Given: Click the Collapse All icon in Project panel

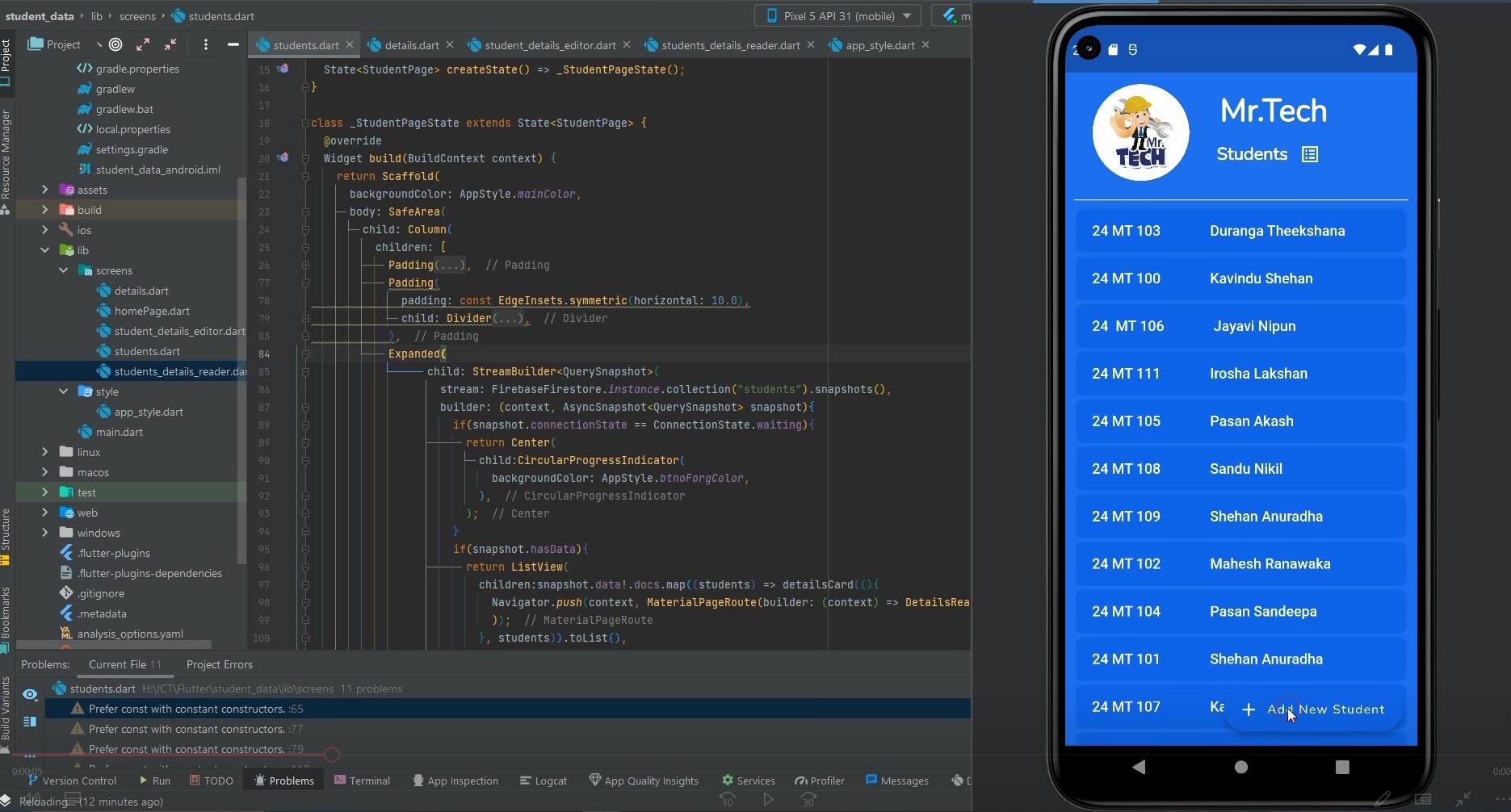Looking at the screenshot, I should (x=170, y=44).
